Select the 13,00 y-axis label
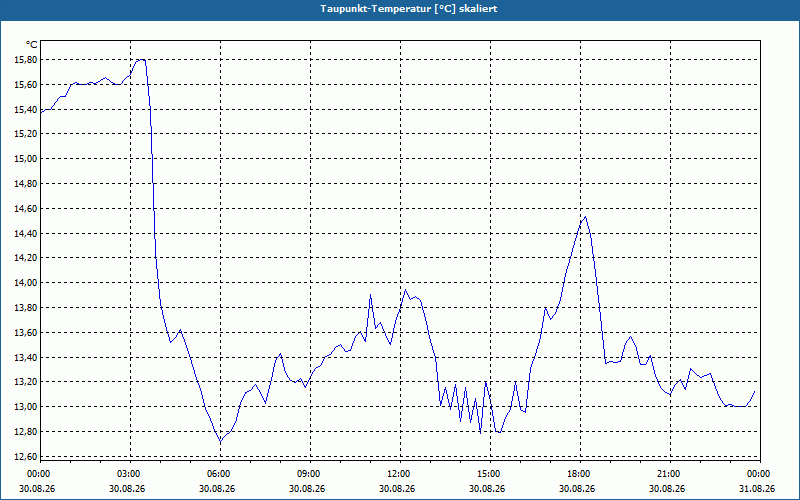The image size is (800, 500). 26,407
